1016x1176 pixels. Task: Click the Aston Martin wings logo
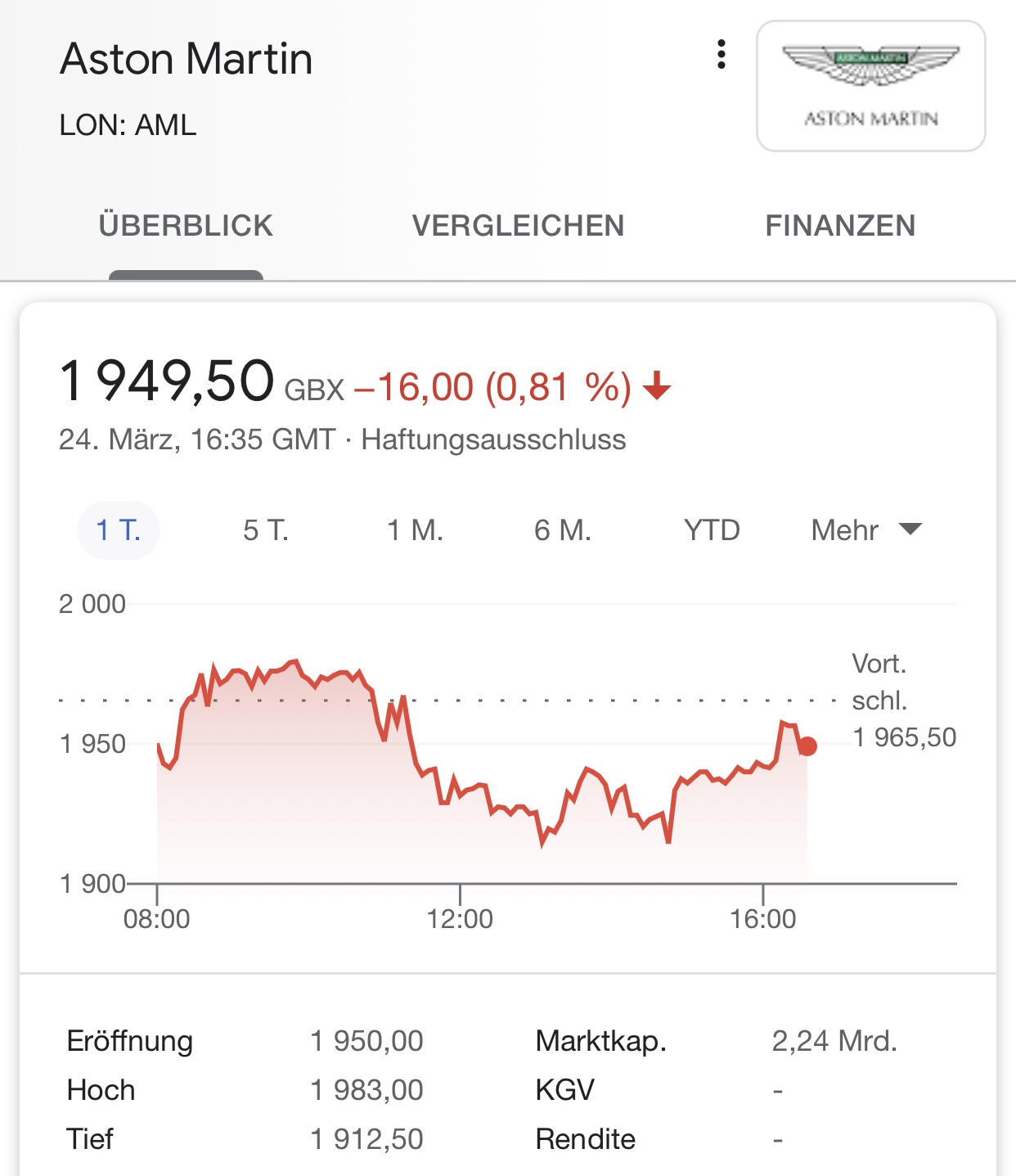click(870, 86)
